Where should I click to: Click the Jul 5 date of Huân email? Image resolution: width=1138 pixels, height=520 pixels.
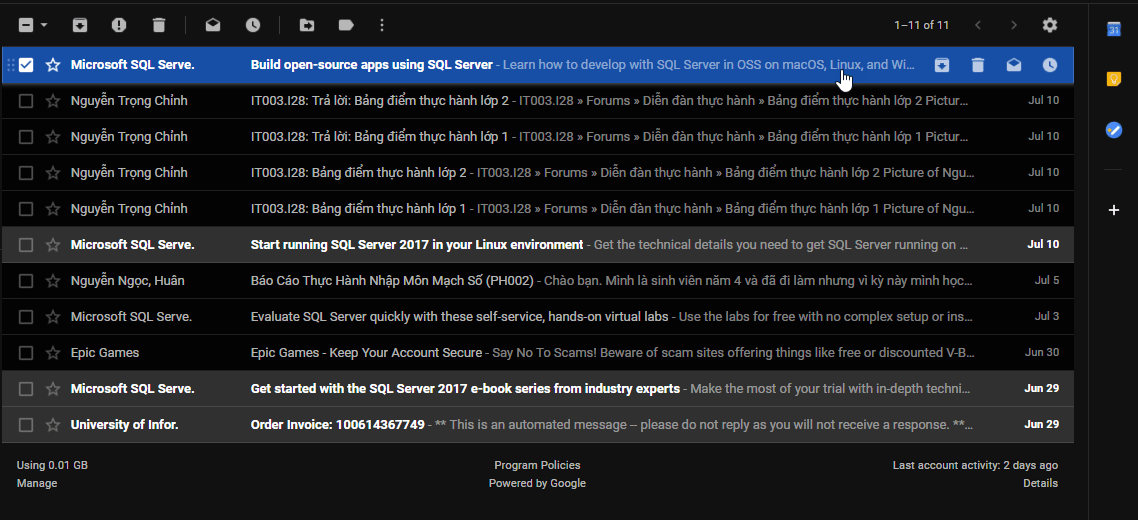1047,281
